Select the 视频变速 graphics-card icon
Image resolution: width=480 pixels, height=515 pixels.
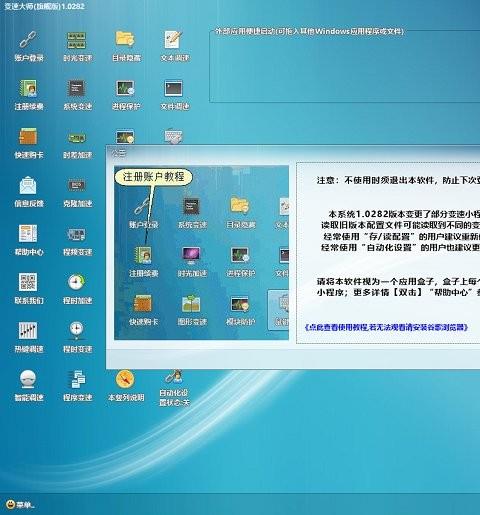coord(77,234)
